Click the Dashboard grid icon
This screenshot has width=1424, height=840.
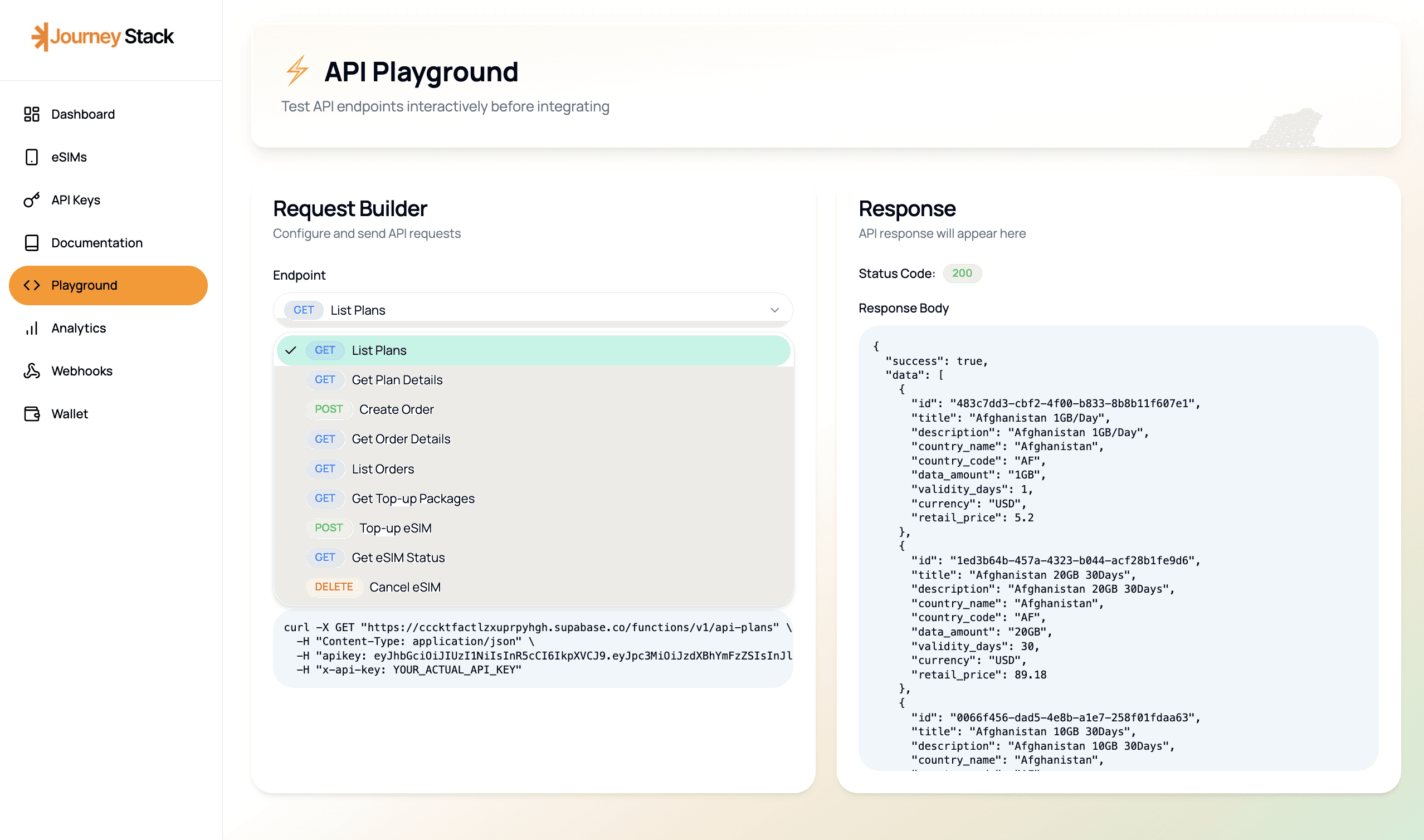pos(32,114)
